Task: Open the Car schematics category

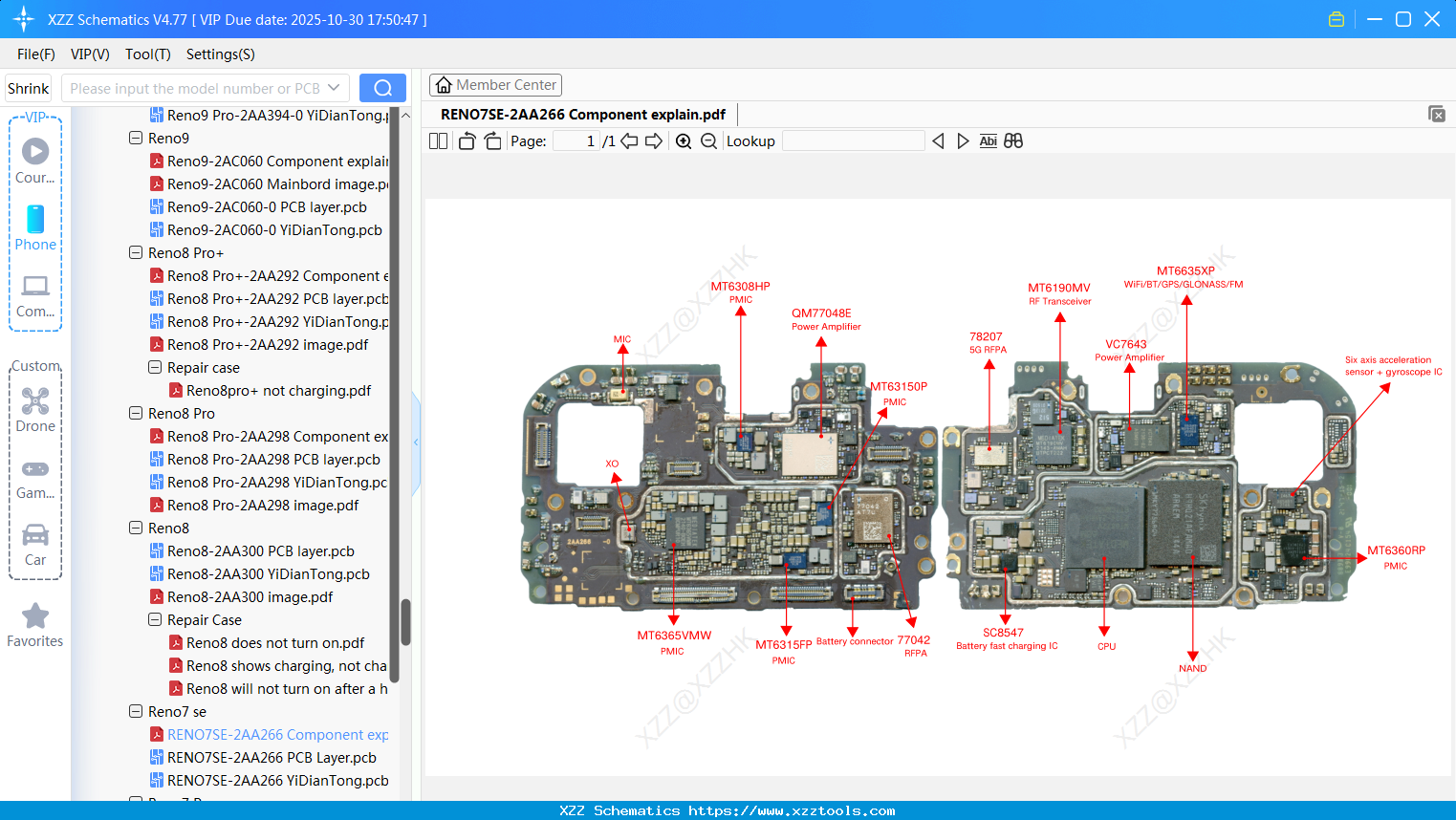Action: (34, 539)
